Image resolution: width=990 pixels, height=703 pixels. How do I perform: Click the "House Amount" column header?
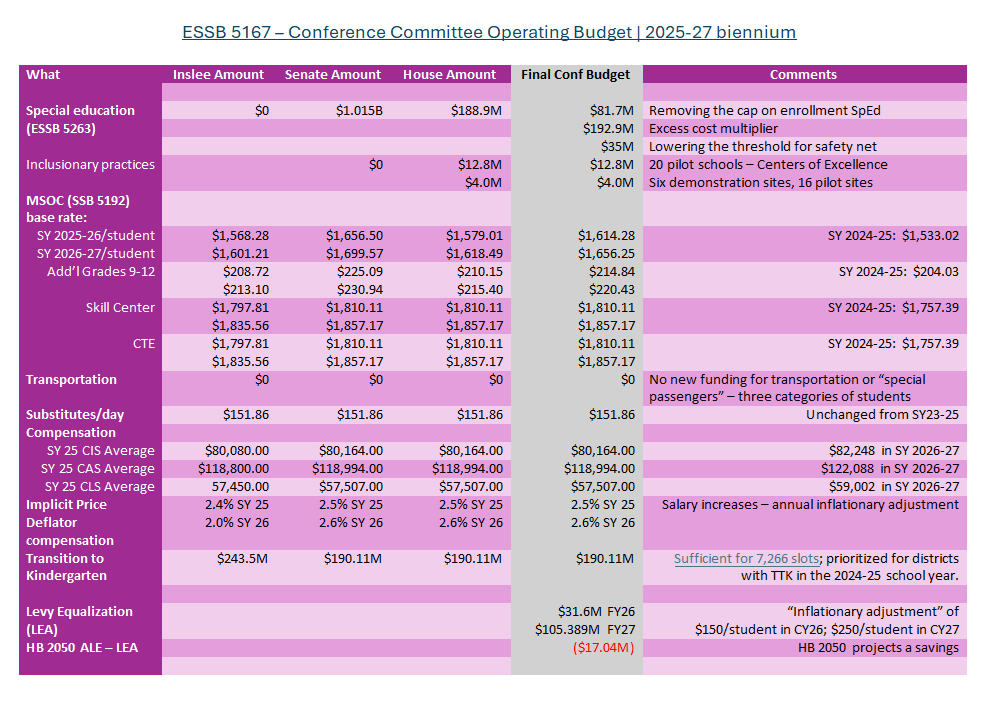(x=449, y=75)
